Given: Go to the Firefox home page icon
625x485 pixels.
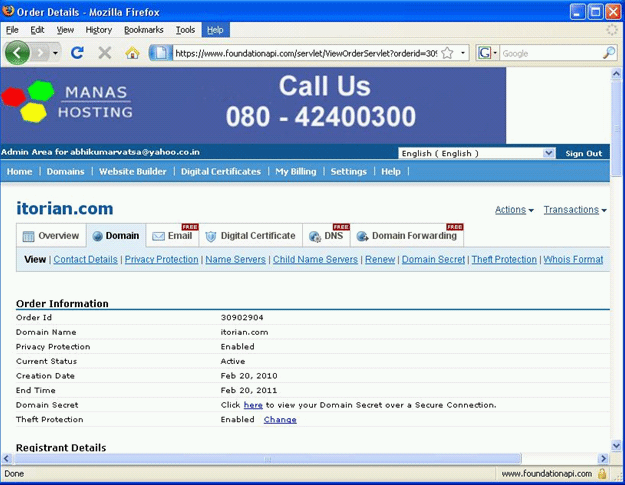Looking at the screenshot, I should [132, 53].
